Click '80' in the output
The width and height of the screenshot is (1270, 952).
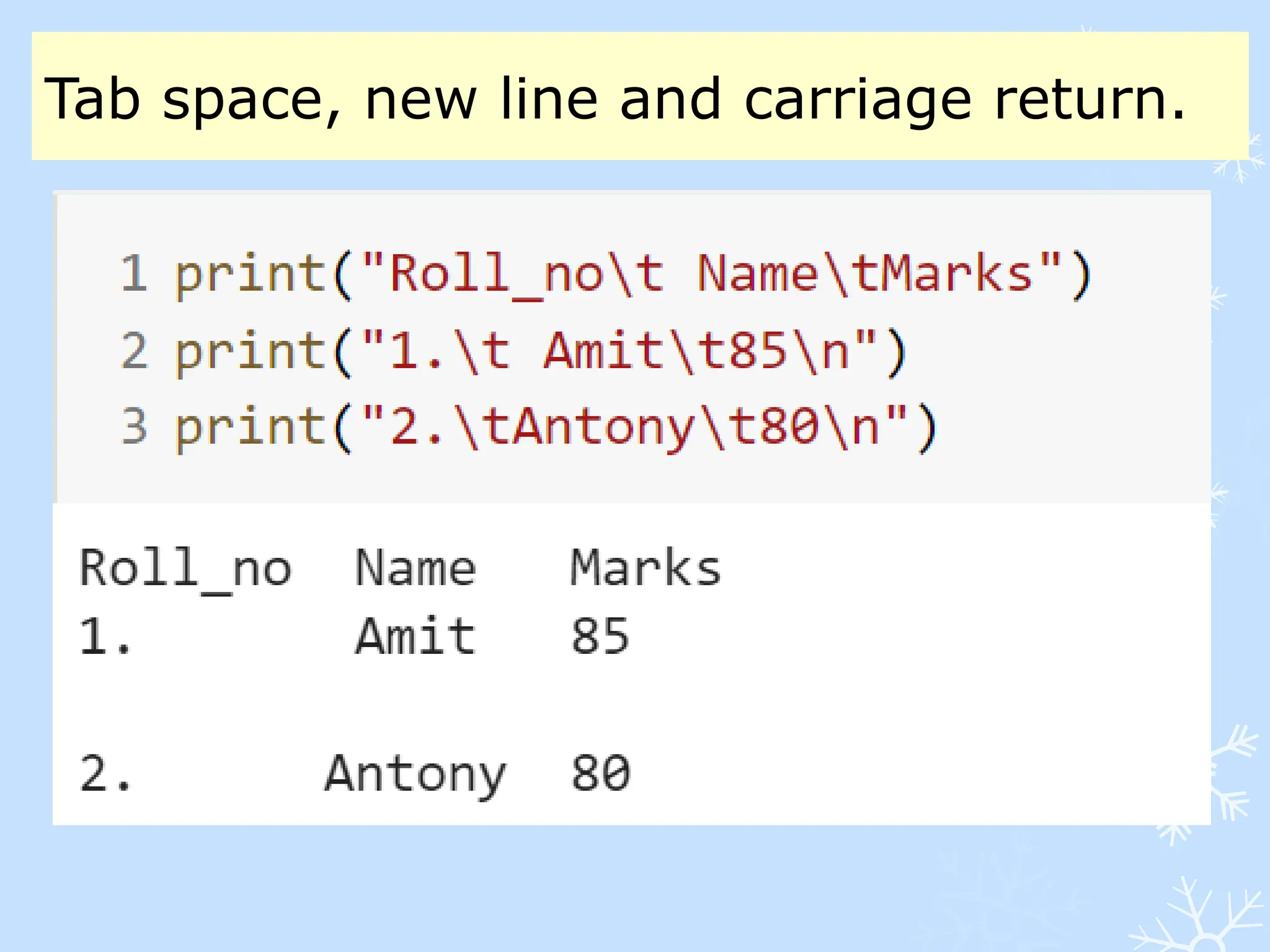[x=600, y=773]
